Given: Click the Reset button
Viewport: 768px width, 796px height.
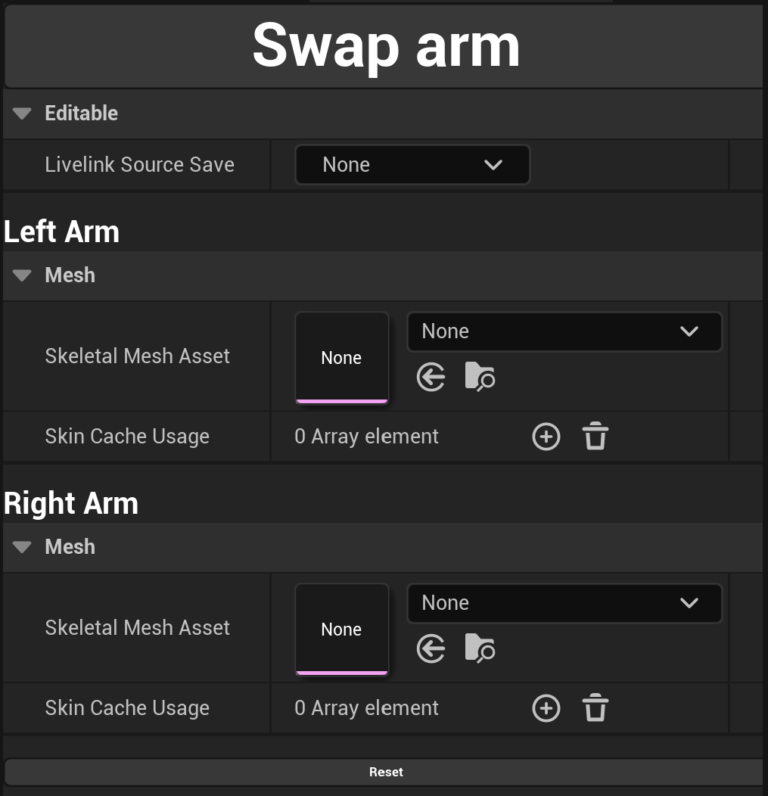Looking at the screenshot, I should point(385,772).
